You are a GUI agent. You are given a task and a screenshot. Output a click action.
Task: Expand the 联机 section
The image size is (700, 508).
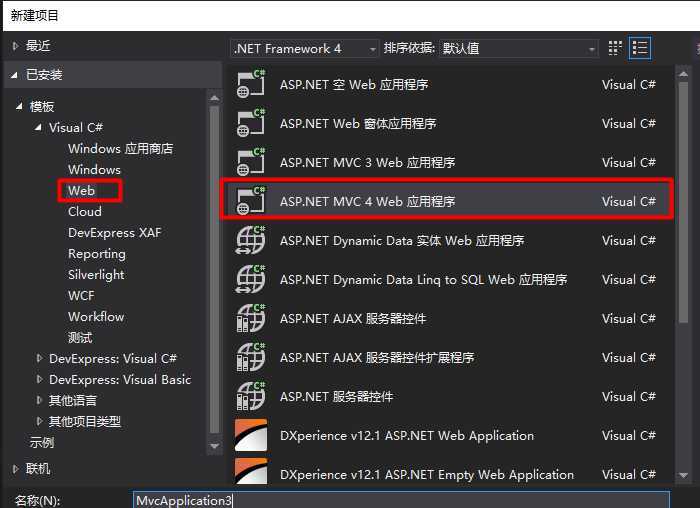pos(16,469)
